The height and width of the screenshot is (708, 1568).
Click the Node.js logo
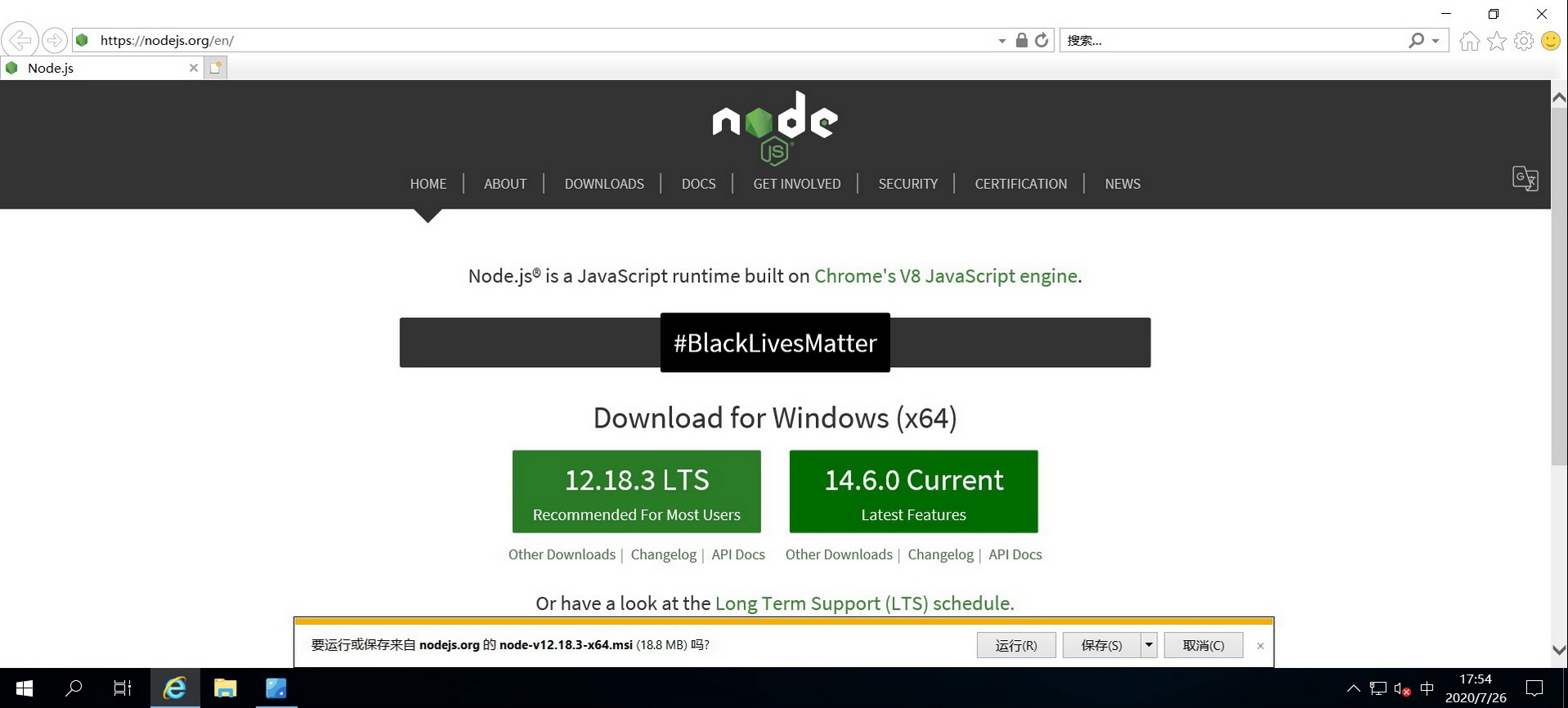click(x=775, y=128)
